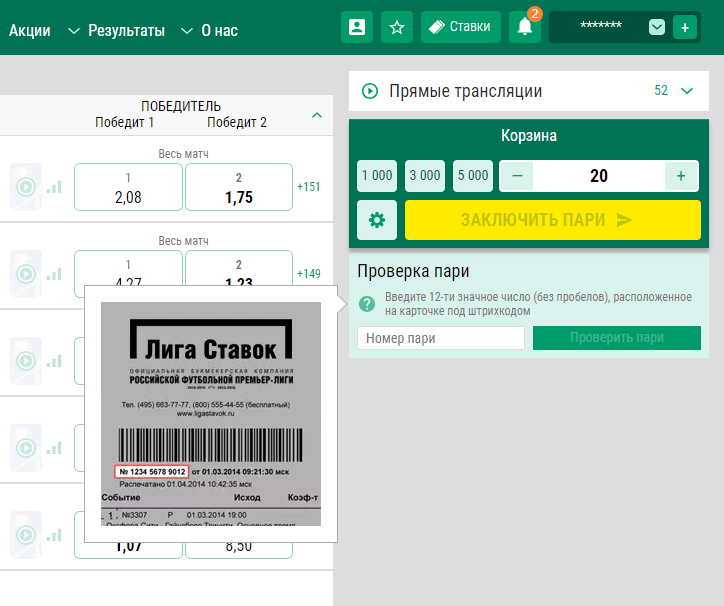Viewport: 724px width, 606px height.
Task: Increase stake with plus button
Action: (x=681, y=176)
